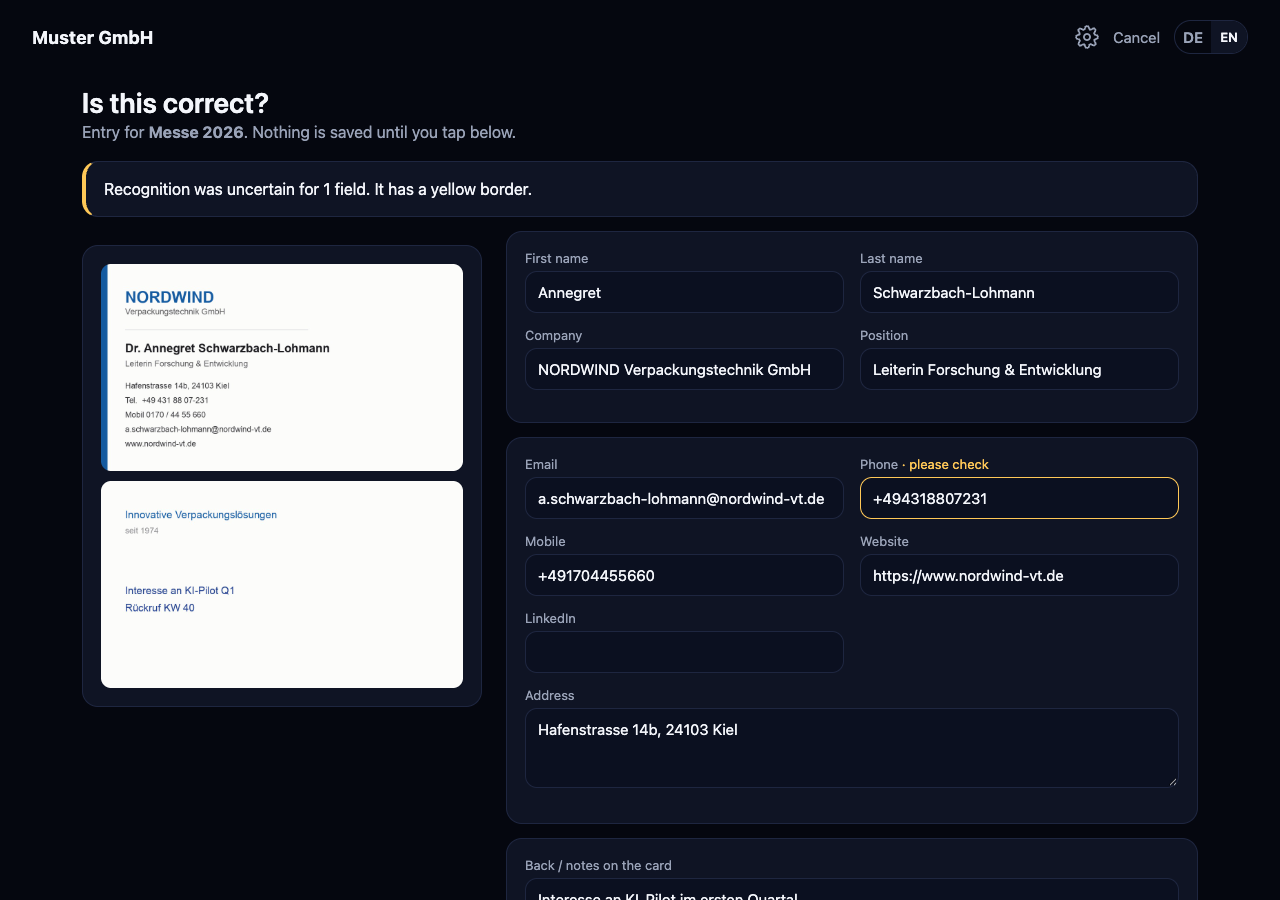Grab the Address textarea resize handle
Image resolution: width=1280 pixels, height=900 pixels.
[1171, 780]
